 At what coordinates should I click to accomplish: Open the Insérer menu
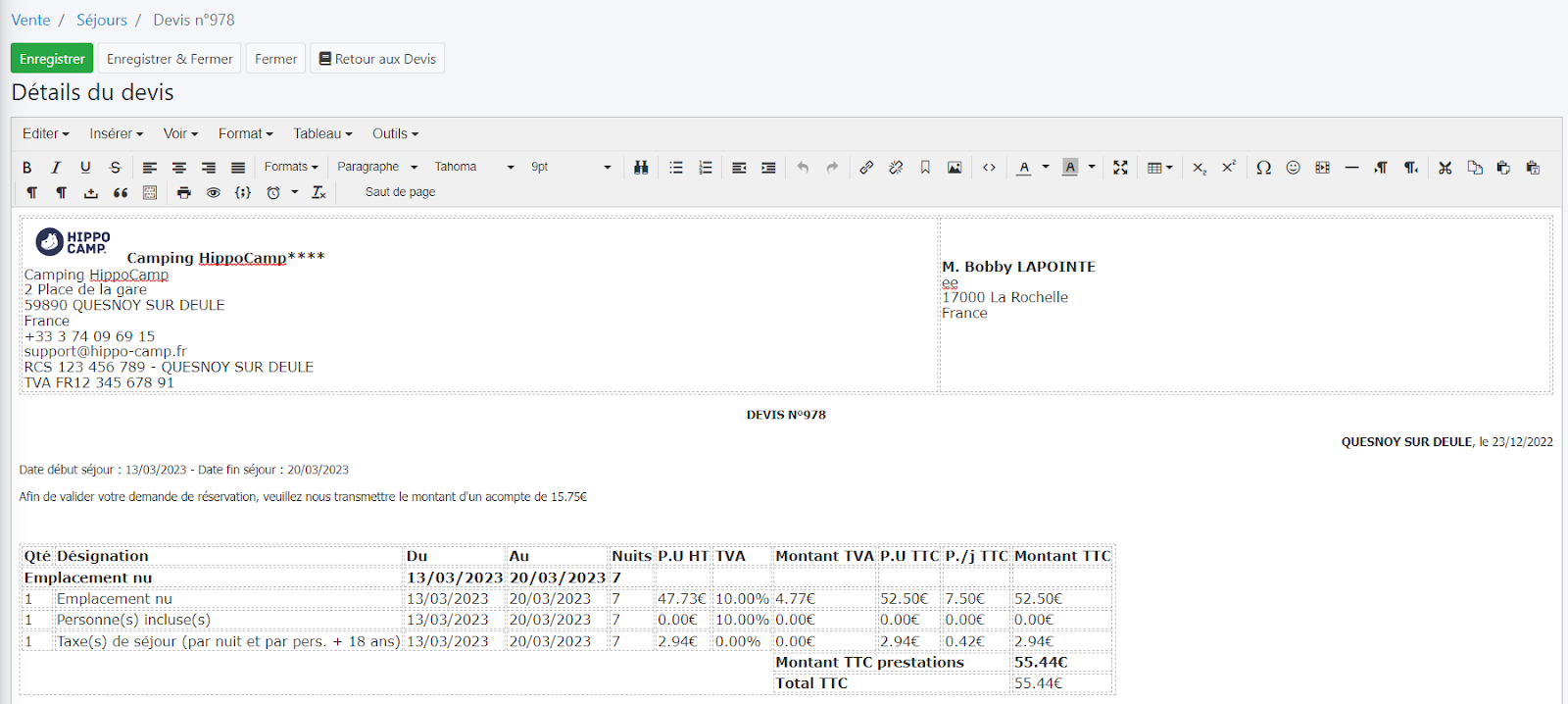116,134
